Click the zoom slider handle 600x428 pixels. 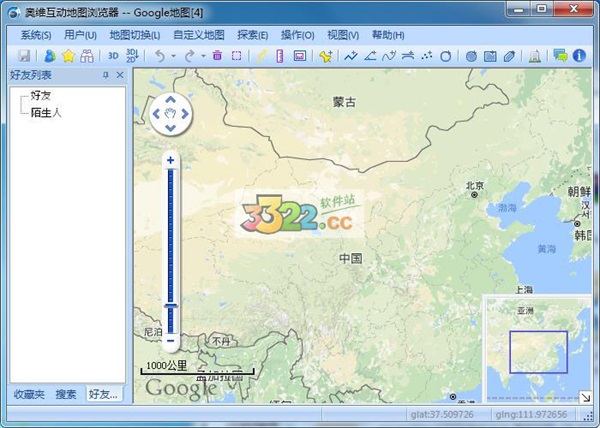click(x=171, y=306)
